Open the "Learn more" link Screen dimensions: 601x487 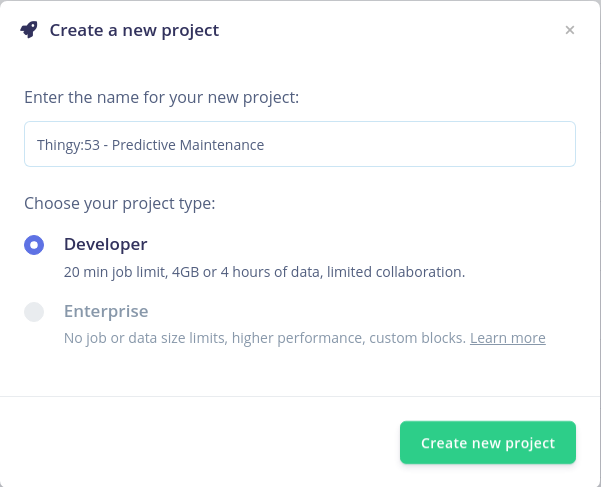pos(507,338)
